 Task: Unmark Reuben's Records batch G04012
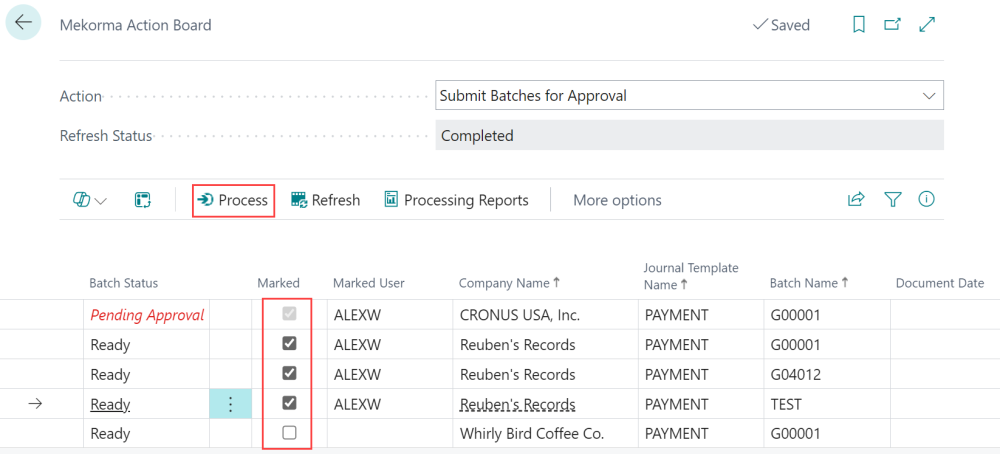pos(290,373)
